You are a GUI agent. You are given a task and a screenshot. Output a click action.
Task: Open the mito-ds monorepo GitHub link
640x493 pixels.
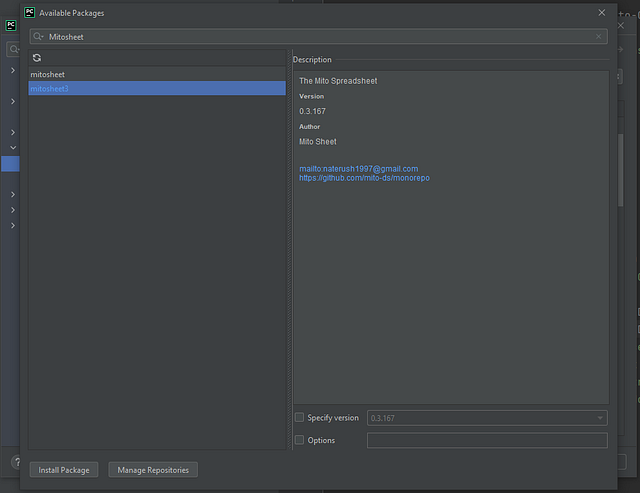click(364, 178)
